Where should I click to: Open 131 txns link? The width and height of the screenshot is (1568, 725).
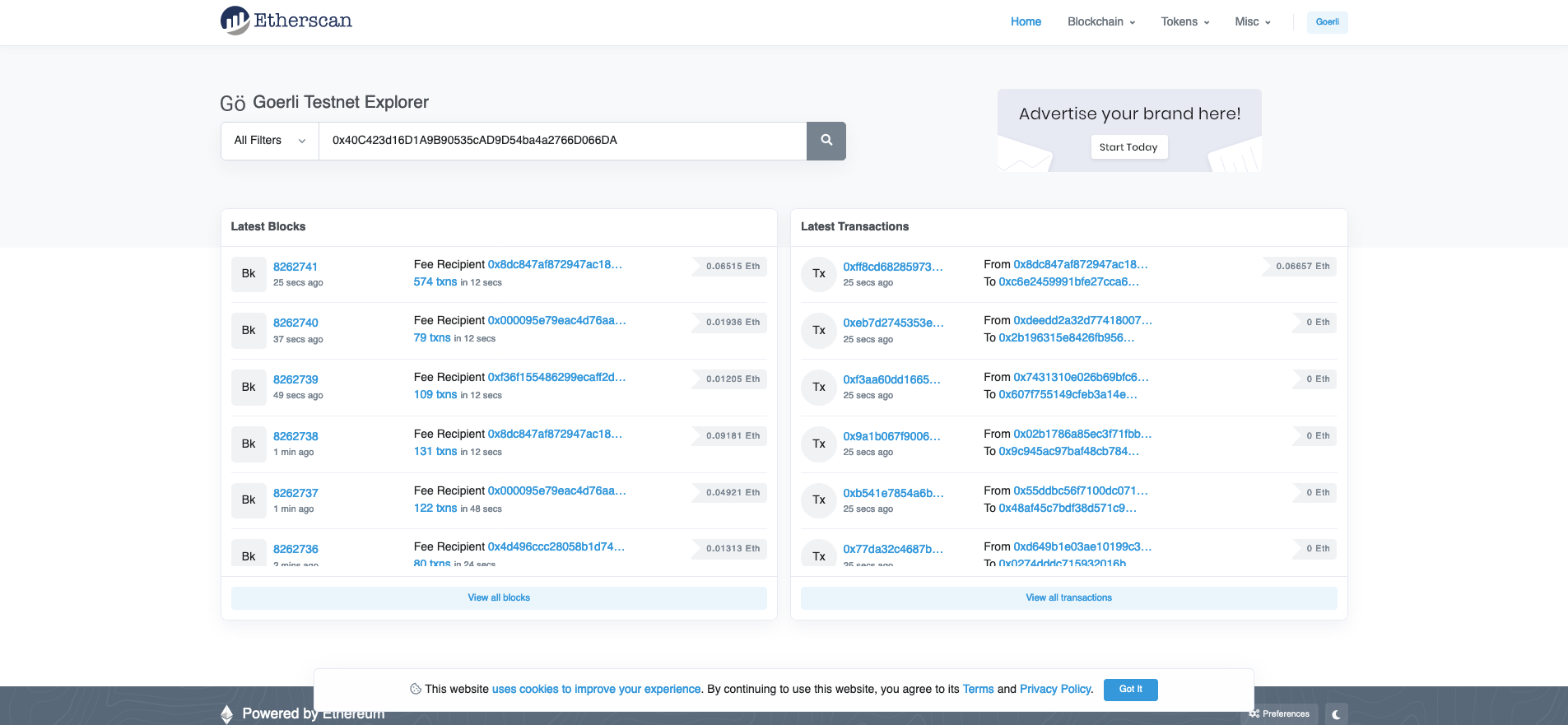435,452
